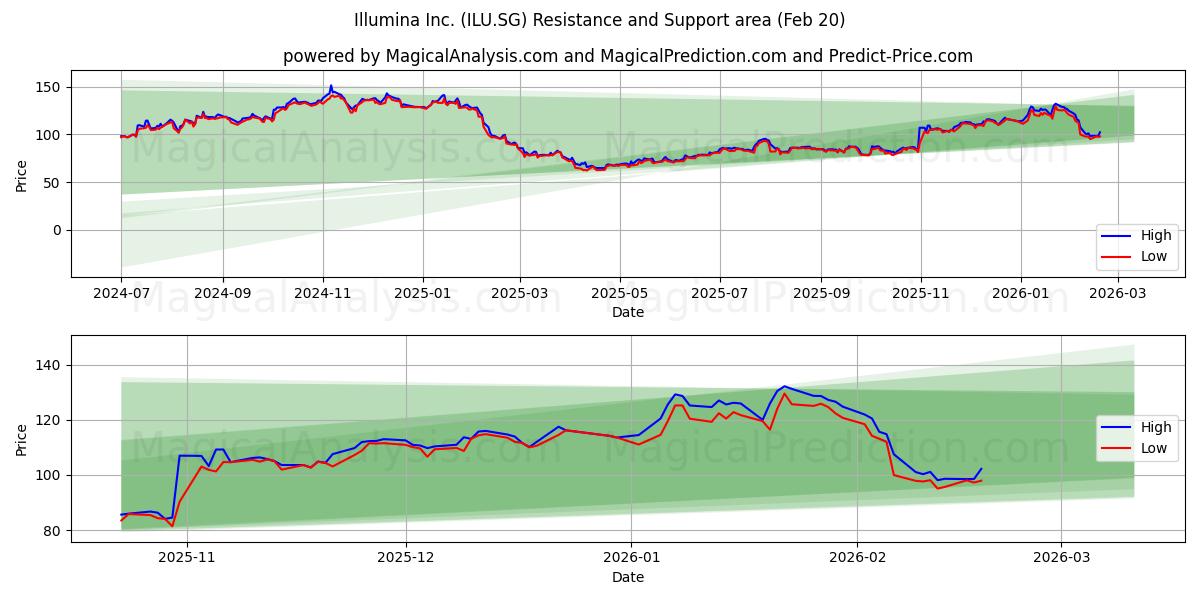Click the 0 price tick on top chart
Viewport: 1200px width, 600px height.
tap(58, 230)
